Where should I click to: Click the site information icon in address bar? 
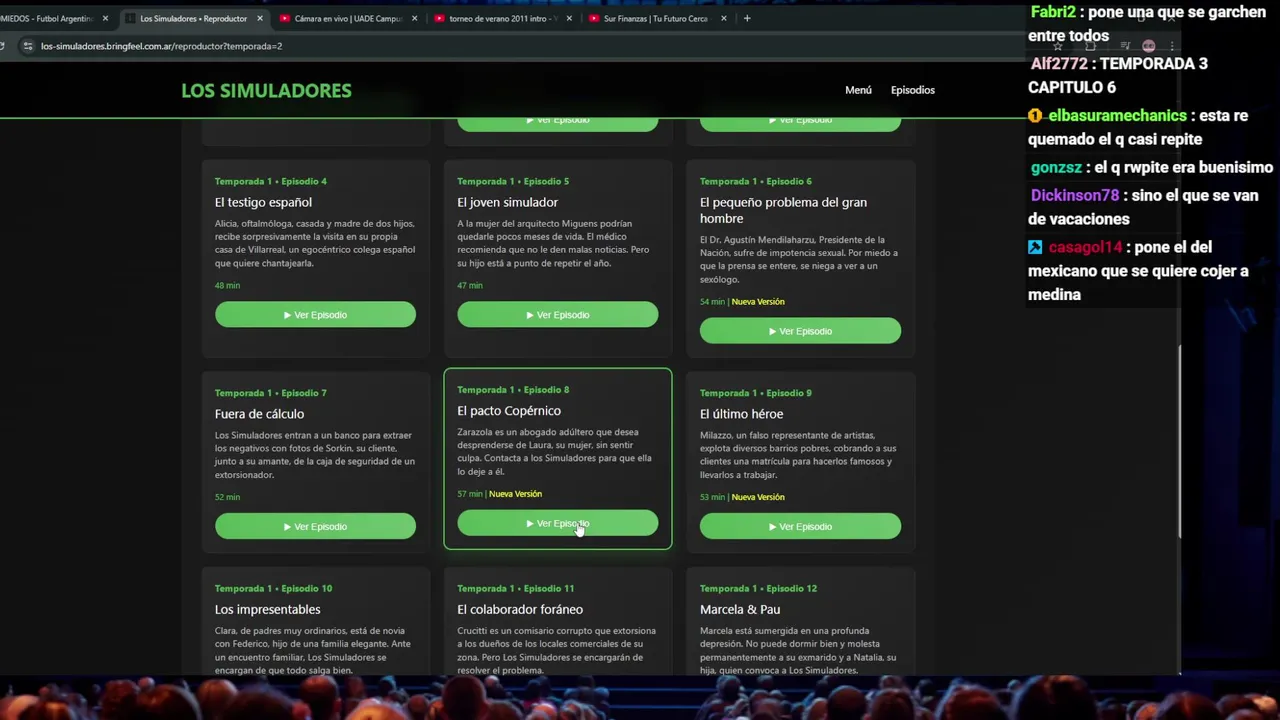coord(28,46)
